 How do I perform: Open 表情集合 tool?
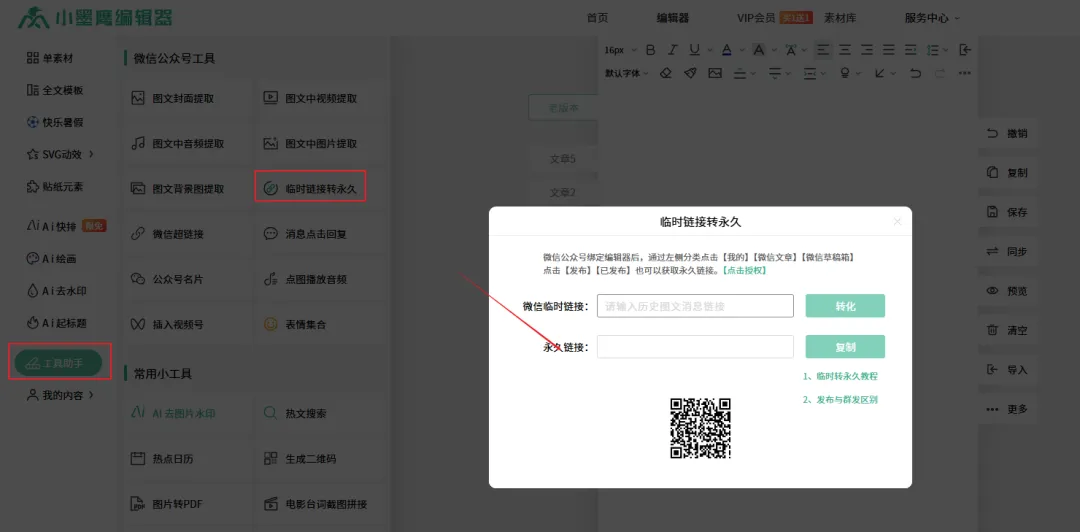[x=295, y=323]
